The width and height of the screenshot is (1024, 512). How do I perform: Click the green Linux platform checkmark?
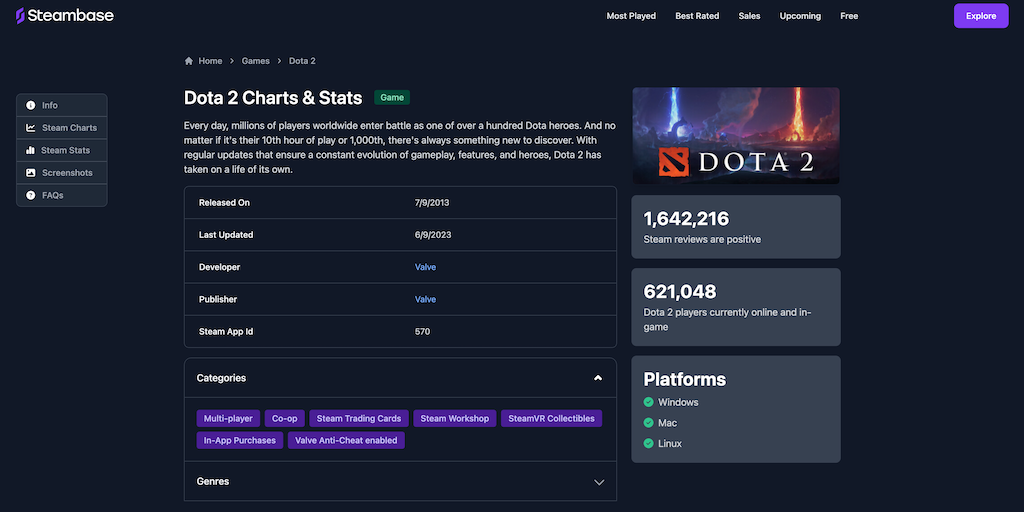[648, 443]
